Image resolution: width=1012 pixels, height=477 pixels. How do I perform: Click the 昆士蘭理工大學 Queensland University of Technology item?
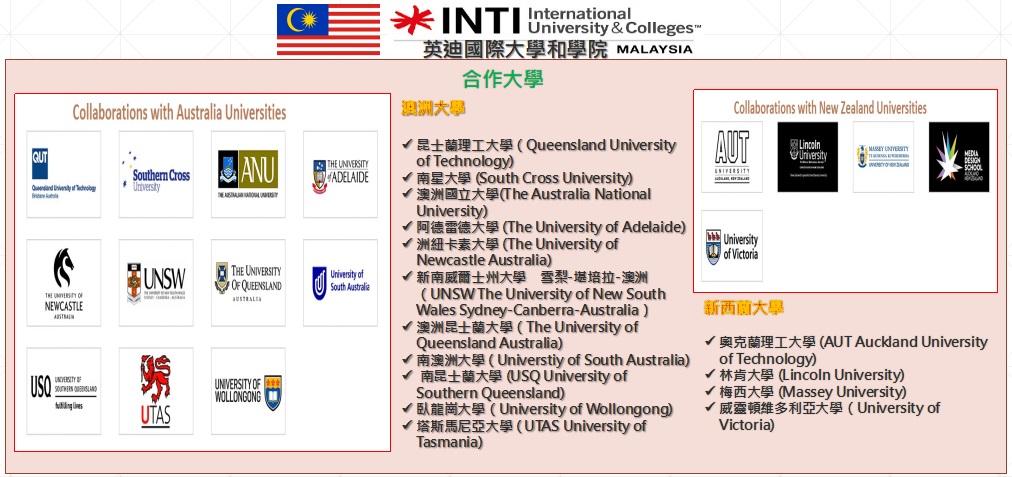point(538,153)
